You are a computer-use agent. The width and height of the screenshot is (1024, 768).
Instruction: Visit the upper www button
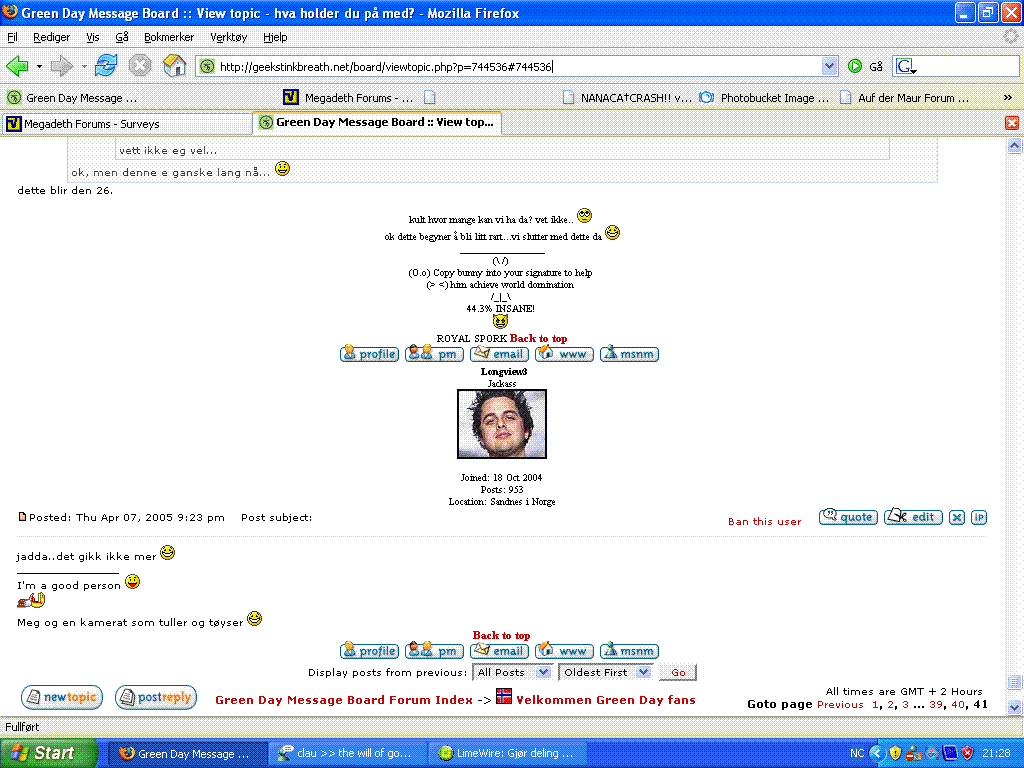[x=564, y=354]
